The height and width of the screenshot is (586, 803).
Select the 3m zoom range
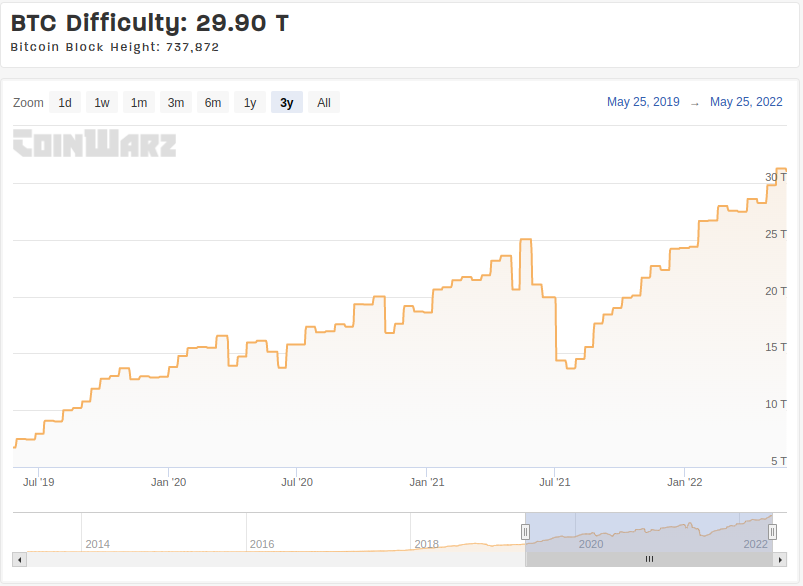pos(176,102)
